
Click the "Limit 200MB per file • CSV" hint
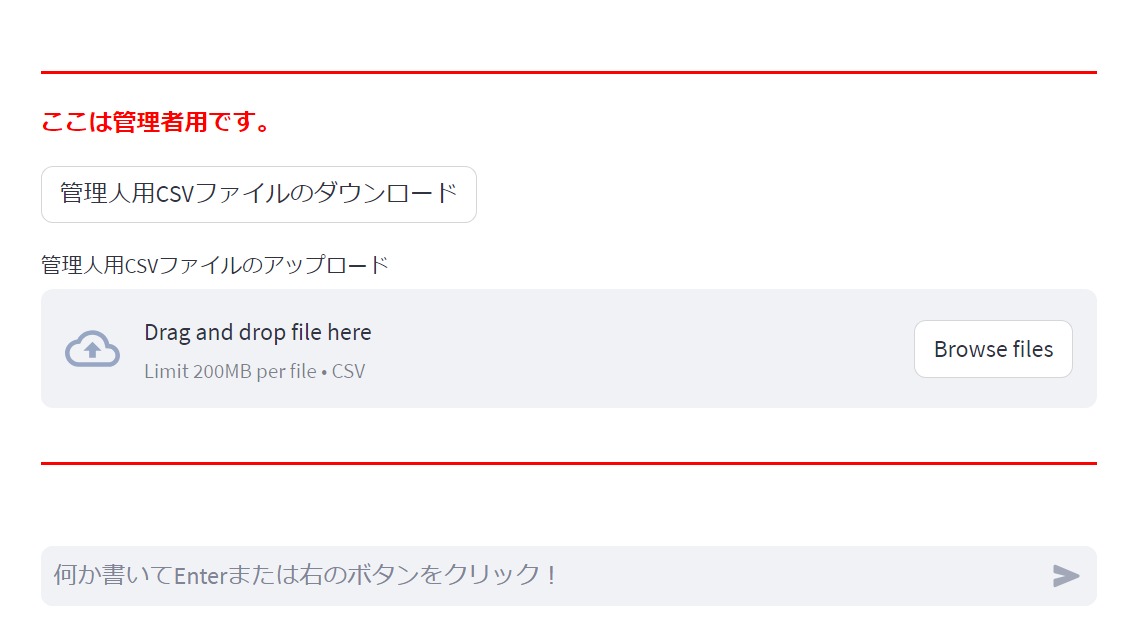(254, 371)
